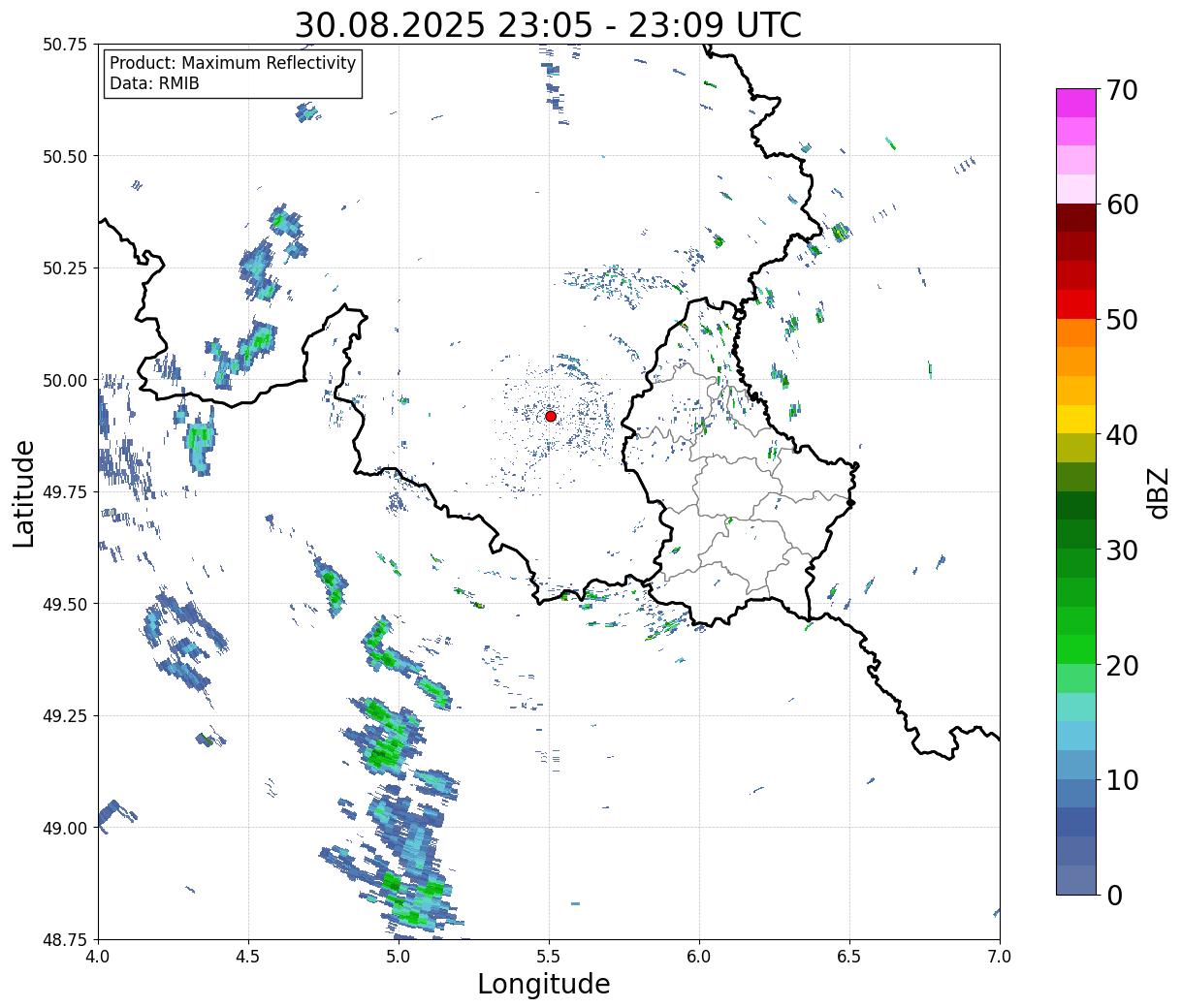Click the longitude tick label 6.5

click(849, 957)
